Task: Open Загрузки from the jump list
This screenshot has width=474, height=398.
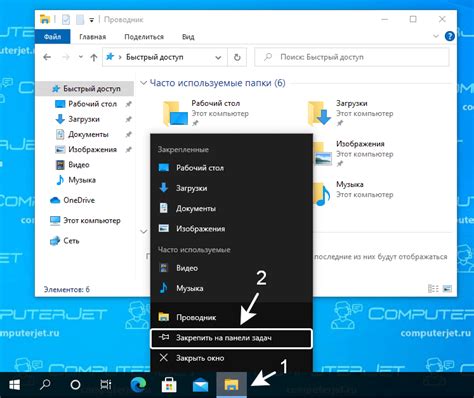Action: point(231,188)
